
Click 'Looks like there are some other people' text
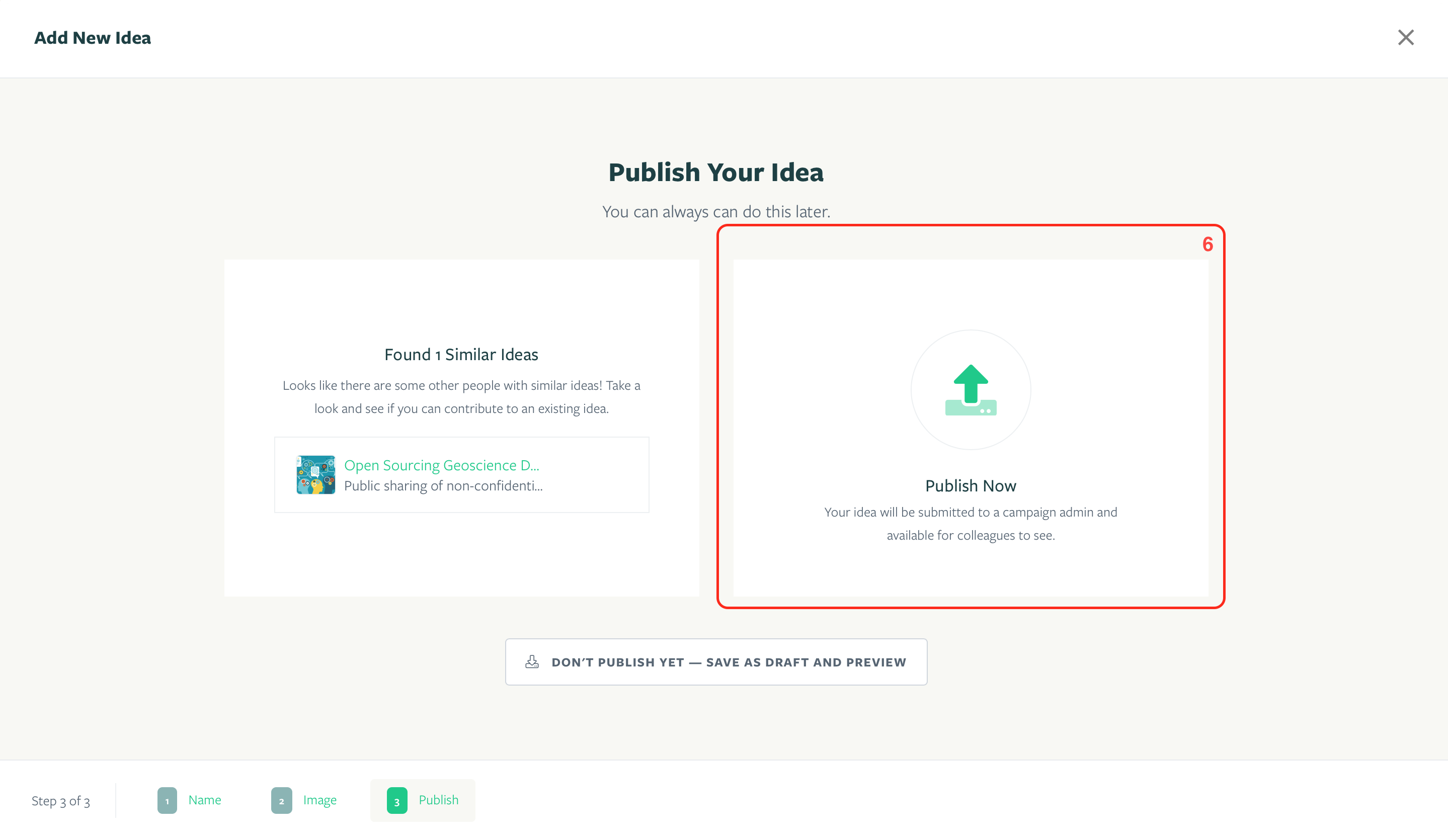[x=461, y=396]
